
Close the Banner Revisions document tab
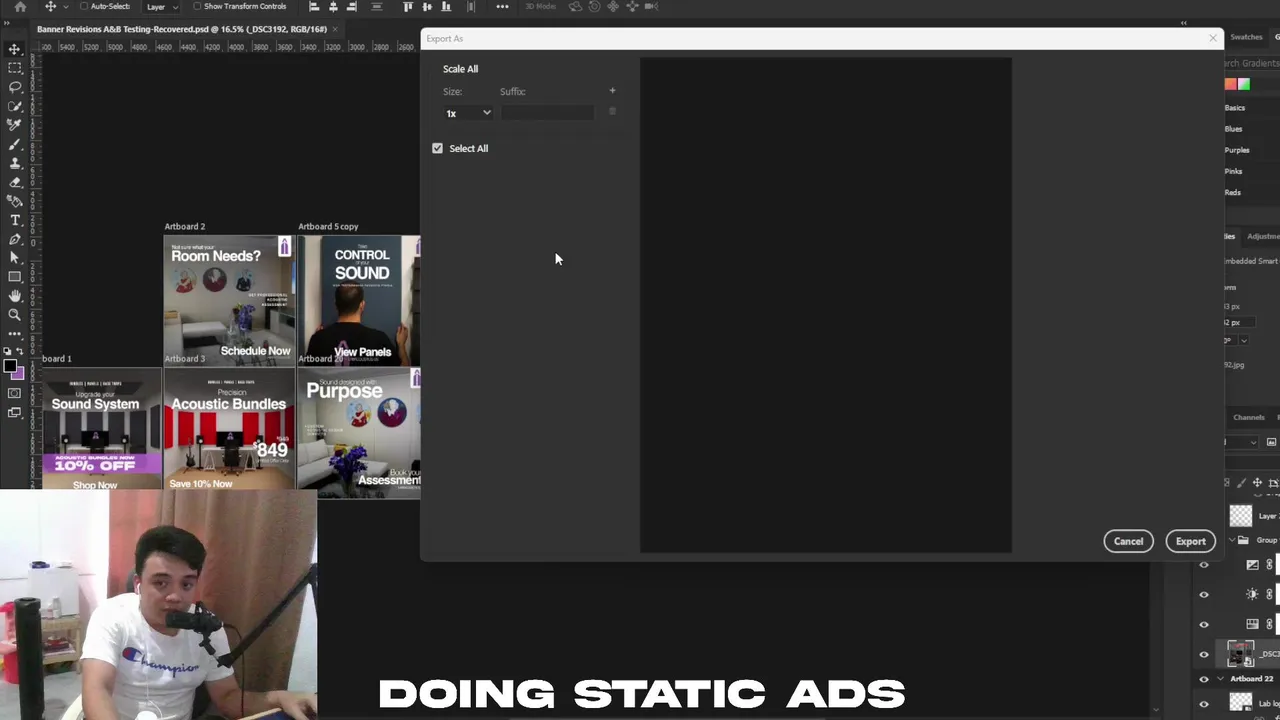[335, 29]
